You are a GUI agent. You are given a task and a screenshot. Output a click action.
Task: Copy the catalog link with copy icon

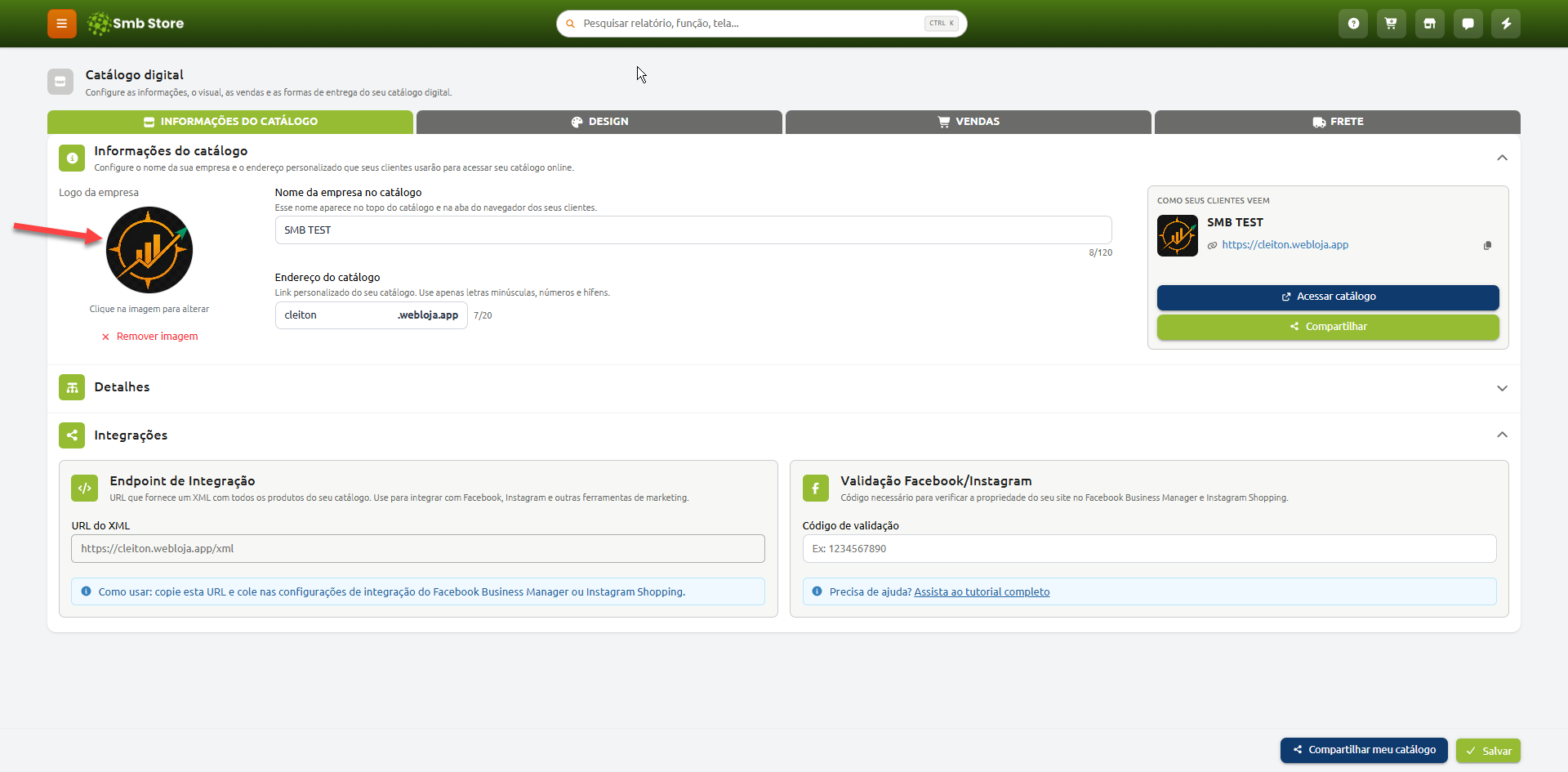click(1487, 245)
